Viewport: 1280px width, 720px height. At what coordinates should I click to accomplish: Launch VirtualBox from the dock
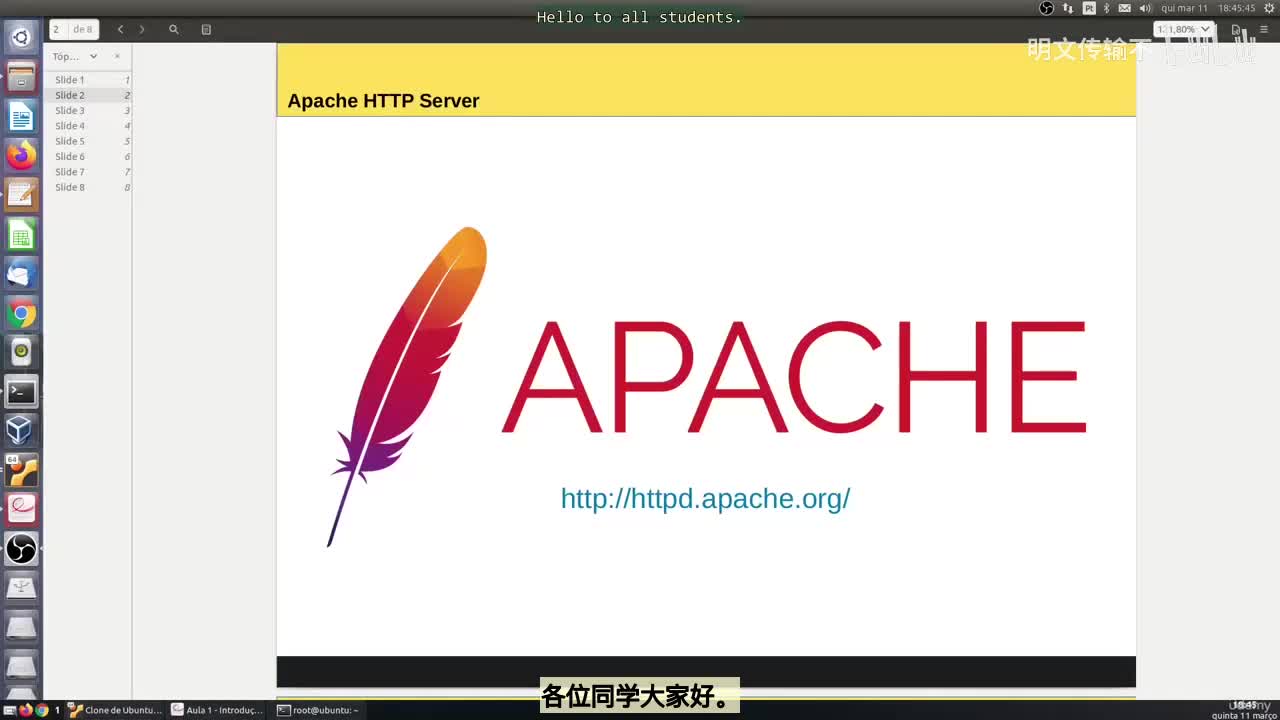21,430
